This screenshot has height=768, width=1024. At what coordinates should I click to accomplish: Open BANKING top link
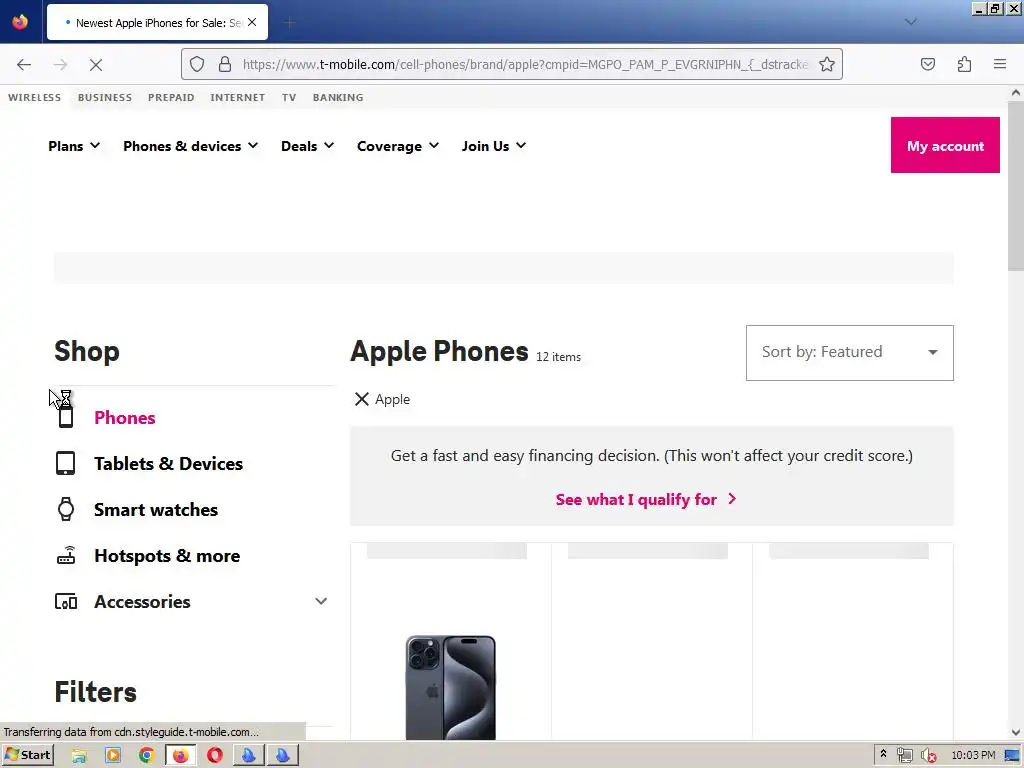pos(338,97)
